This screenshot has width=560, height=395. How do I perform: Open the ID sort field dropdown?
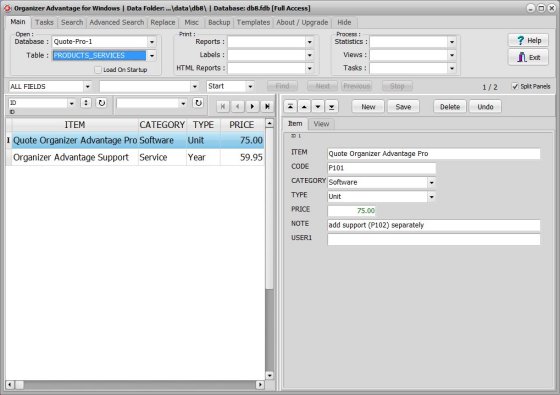(72, 103)
